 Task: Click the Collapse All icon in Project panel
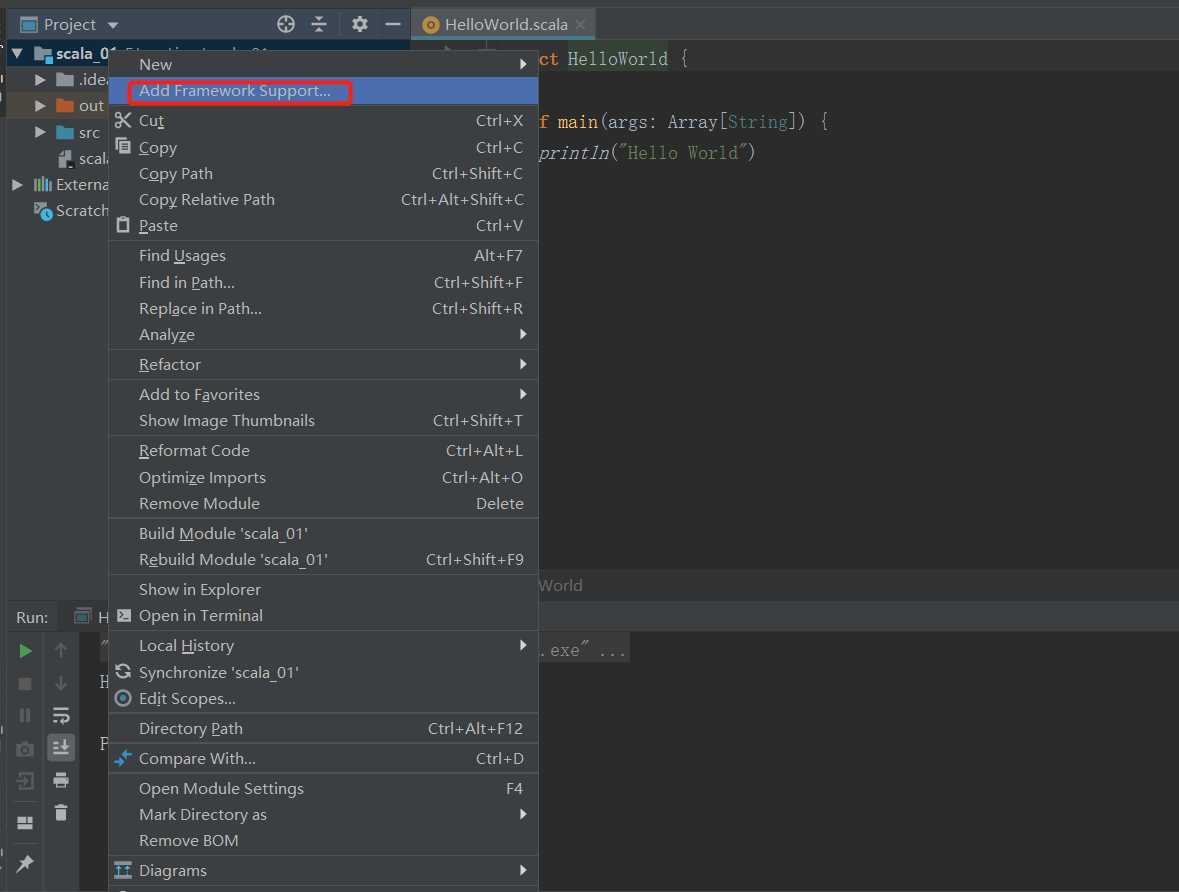coord(319,24)
